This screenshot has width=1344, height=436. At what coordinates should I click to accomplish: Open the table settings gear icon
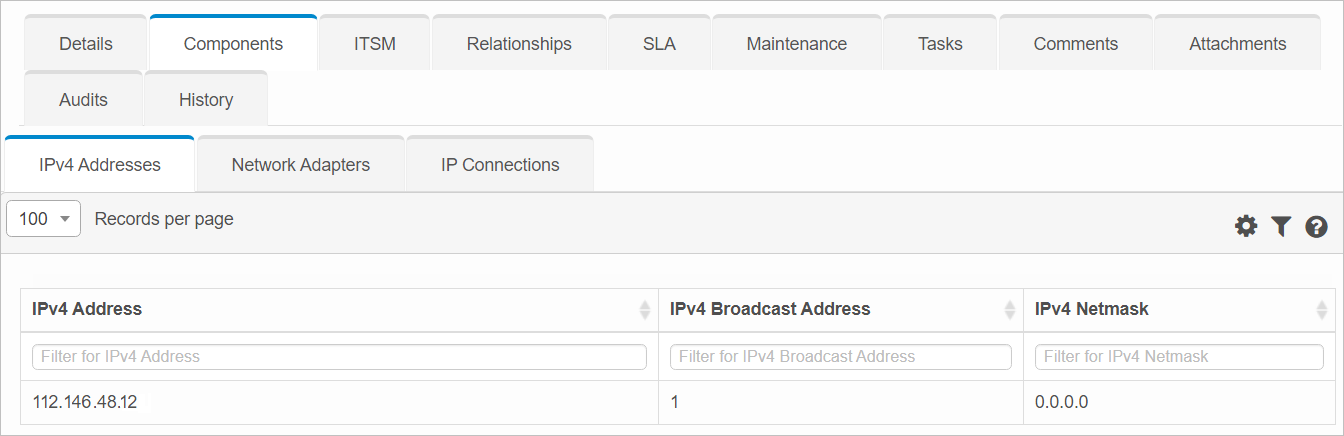pos(1245,226)
